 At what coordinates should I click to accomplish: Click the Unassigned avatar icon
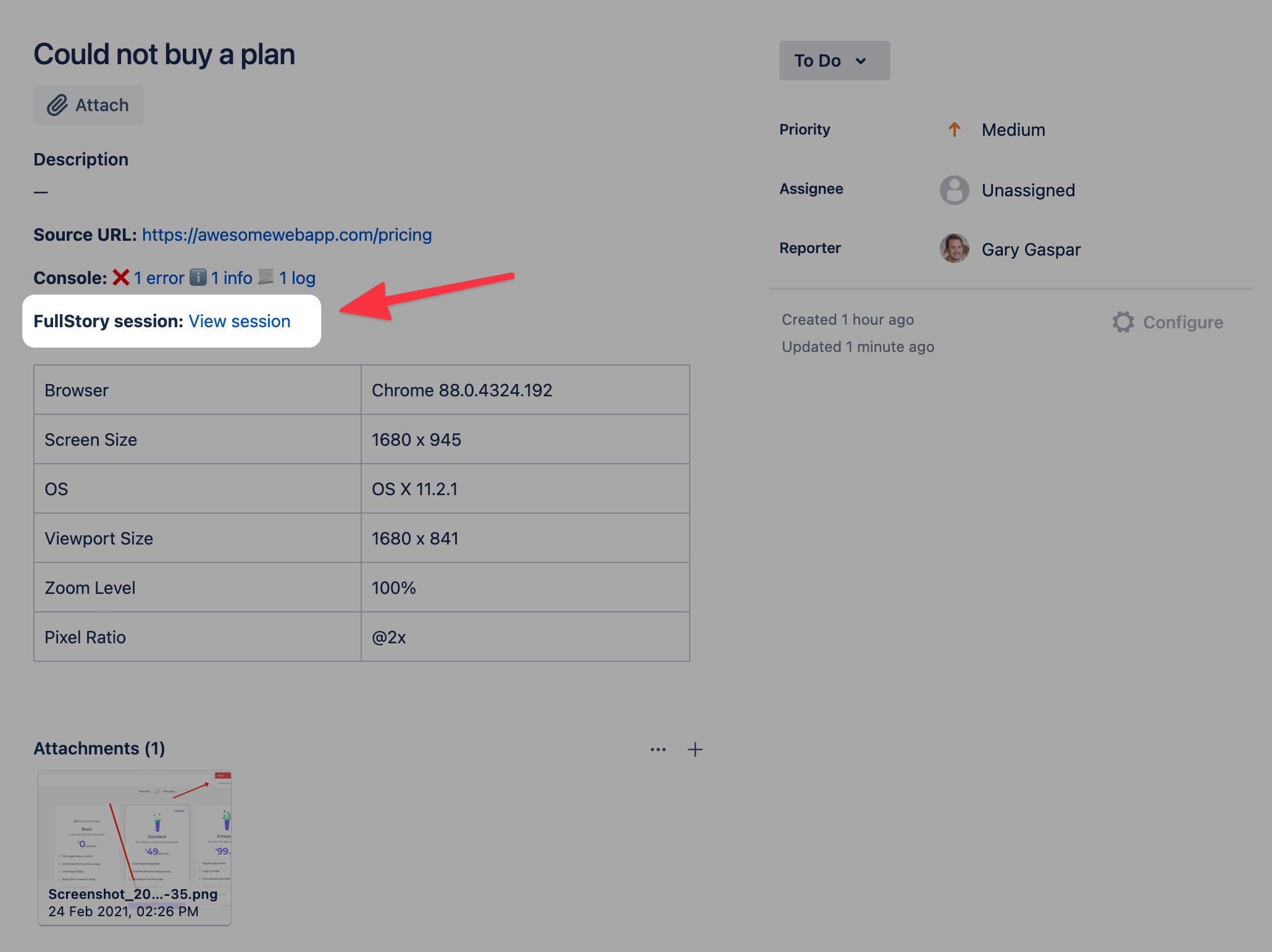954,190
